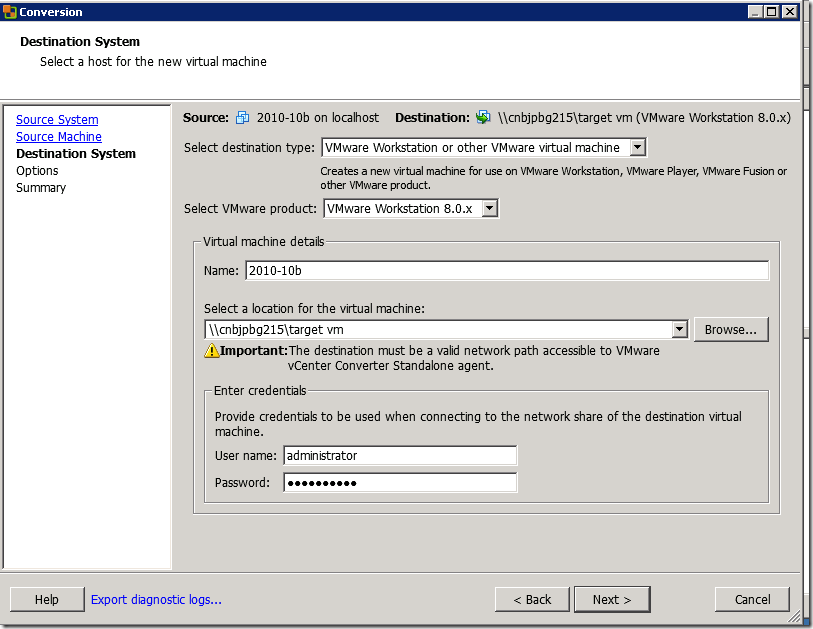This screenshot has height=629, width=813.
Task: Open the destination type dropdown
Action: (638, 148)
